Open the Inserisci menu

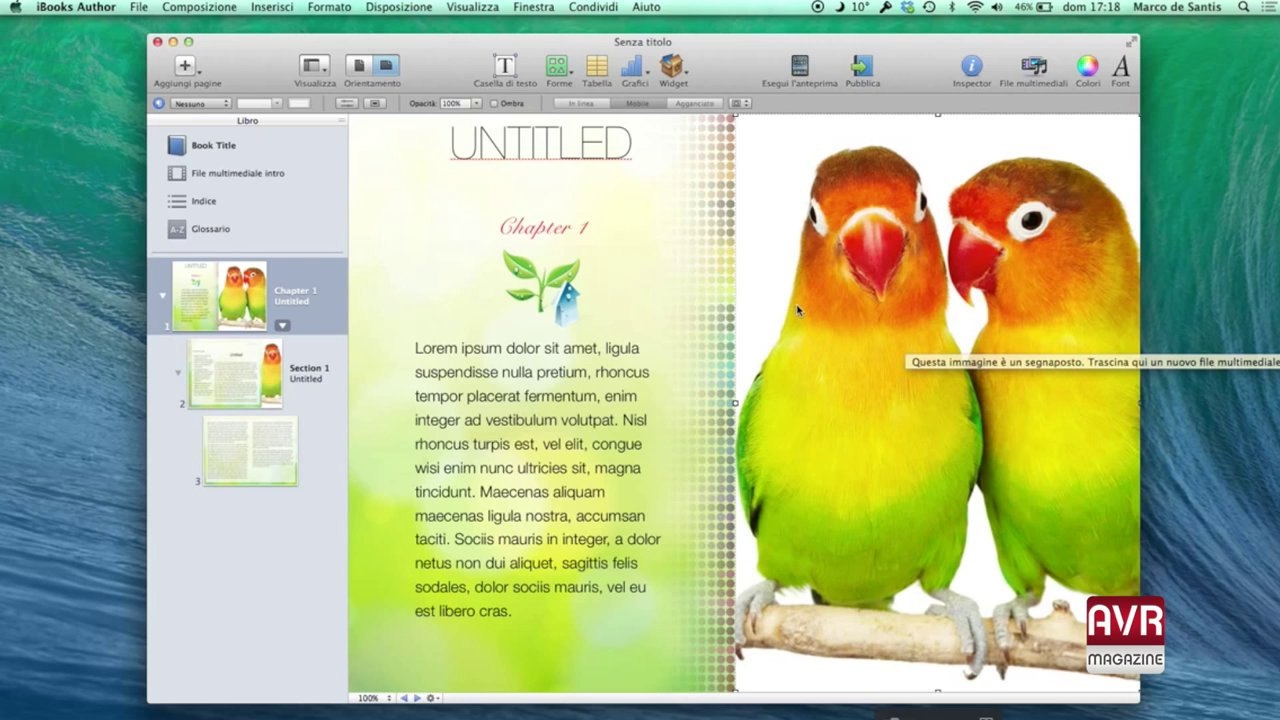click(x=272, y=7)
